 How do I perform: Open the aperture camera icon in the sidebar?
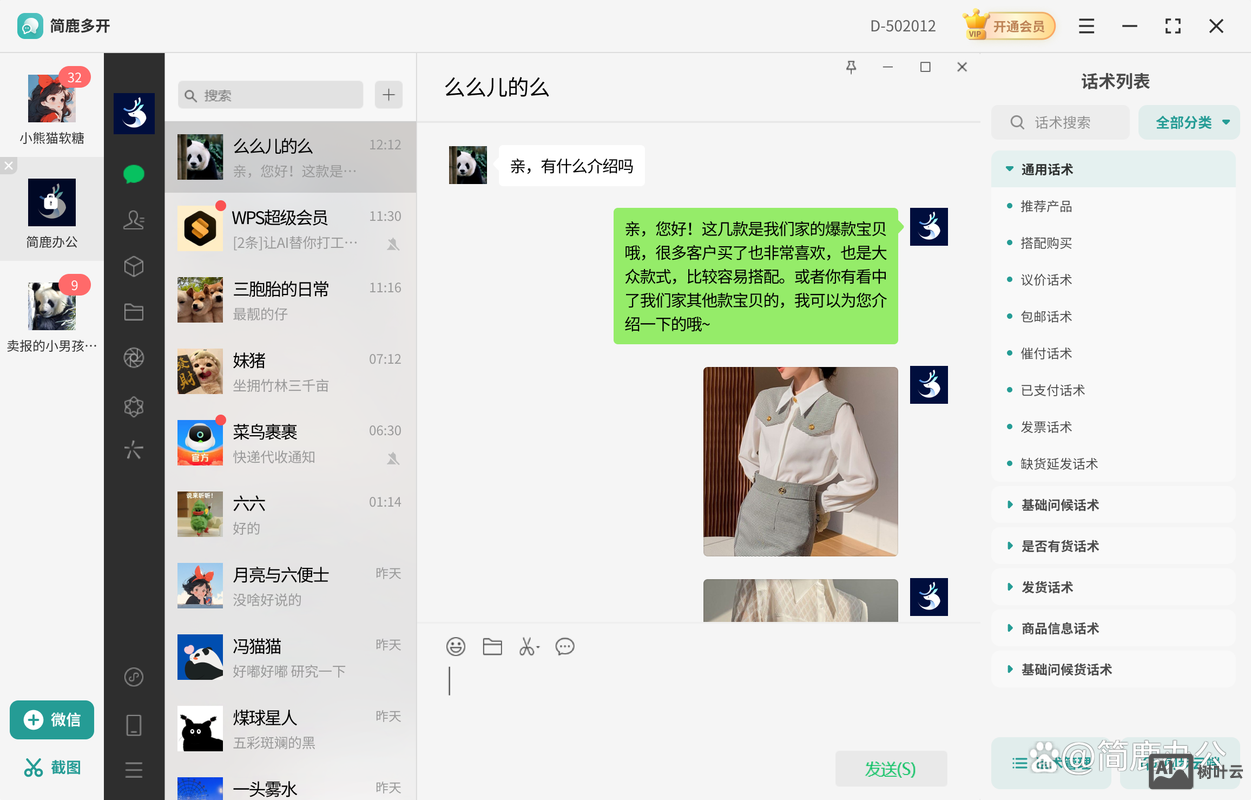[x=134, y=357]
